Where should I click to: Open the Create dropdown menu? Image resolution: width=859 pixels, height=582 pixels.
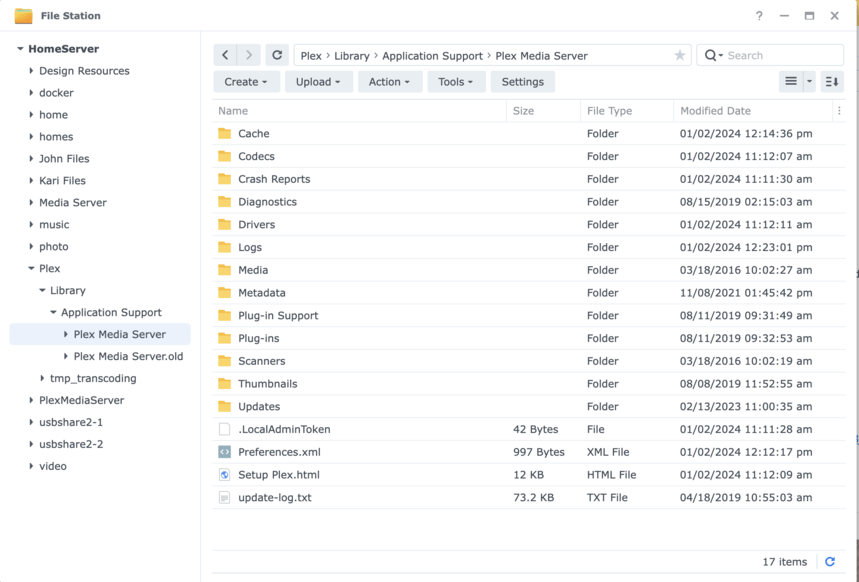pos(247,82)
